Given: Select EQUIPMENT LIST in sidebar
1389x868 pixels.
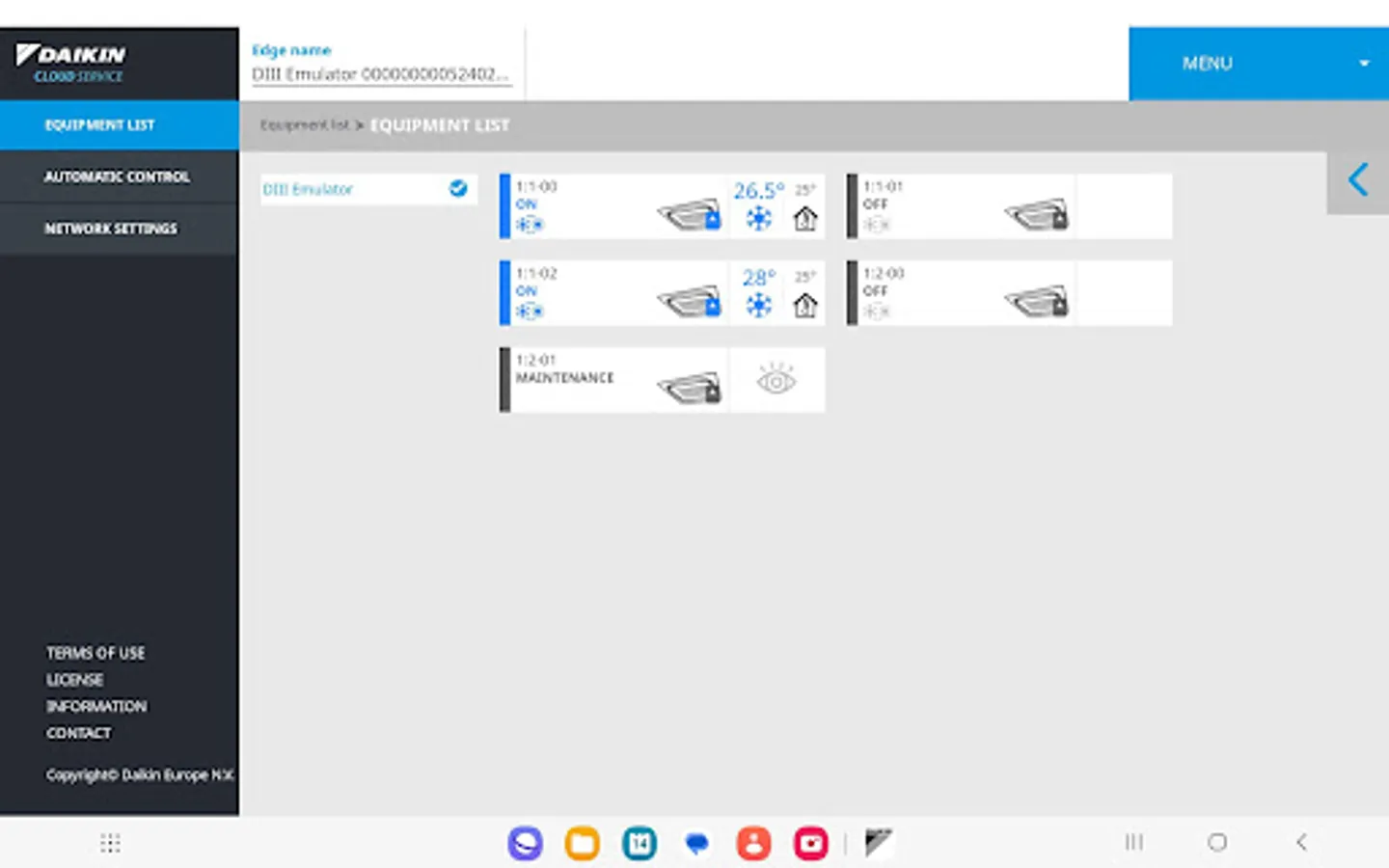Looking at the screenshot, I should click(119, 125).
